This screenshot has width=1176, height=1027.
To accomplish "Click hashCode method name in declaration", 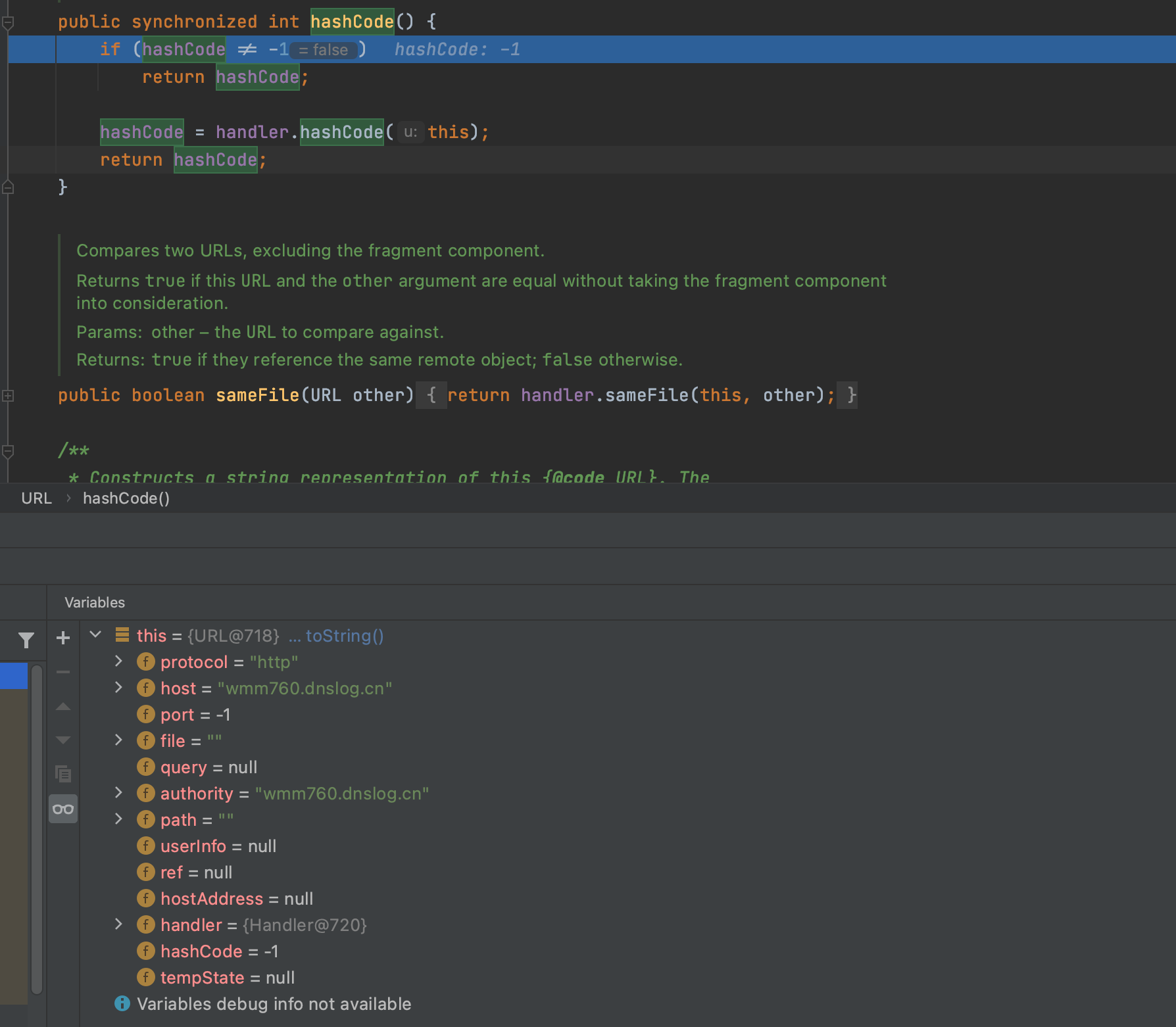I will (x=352, y=22).
